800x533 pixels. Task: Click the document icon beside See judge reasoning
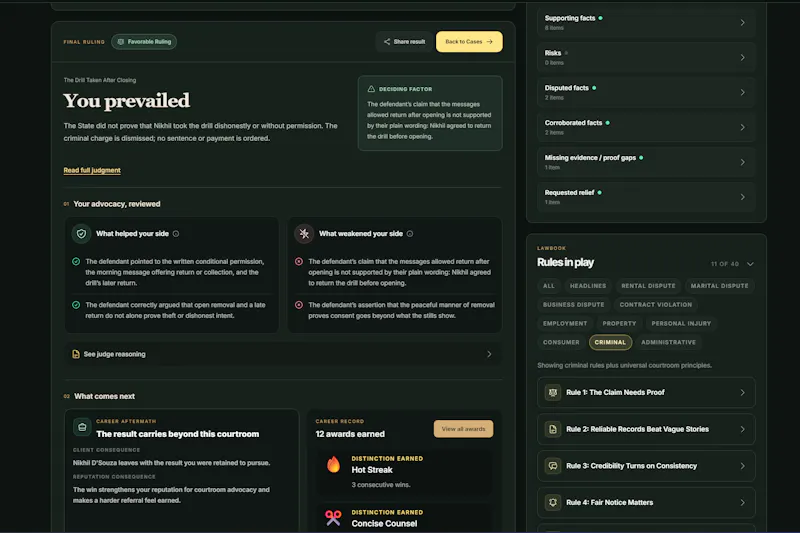tap(76, 354)
